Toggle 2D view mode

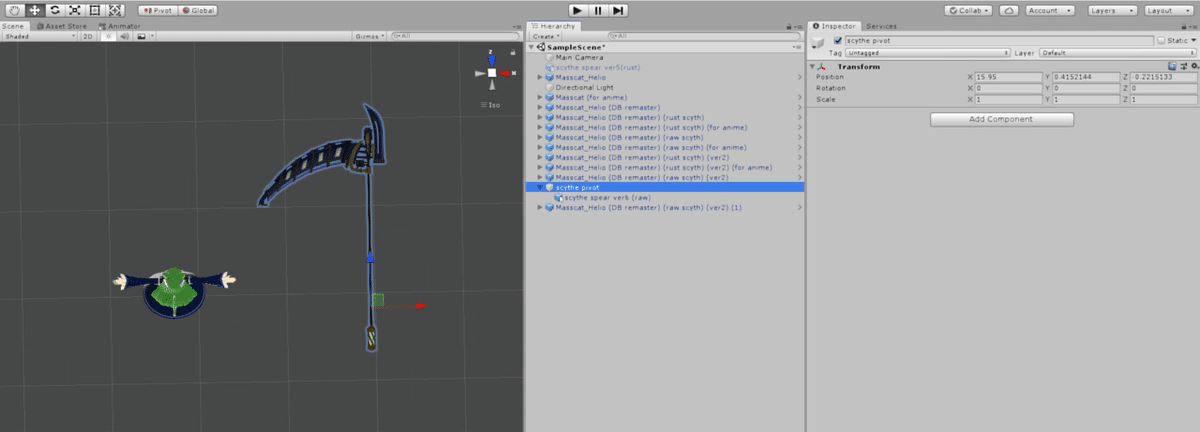(88, 36)
